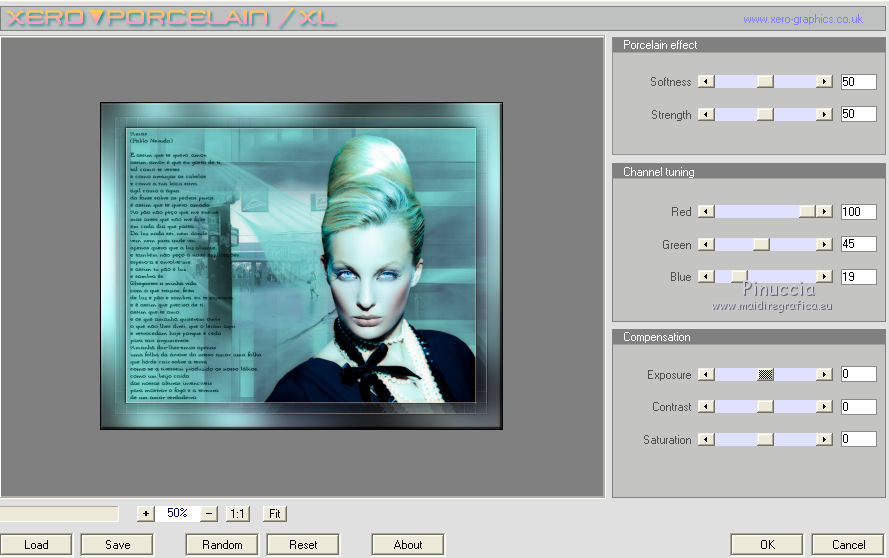
Task: Fit the preview to window
Action: [x=275, y=514]
